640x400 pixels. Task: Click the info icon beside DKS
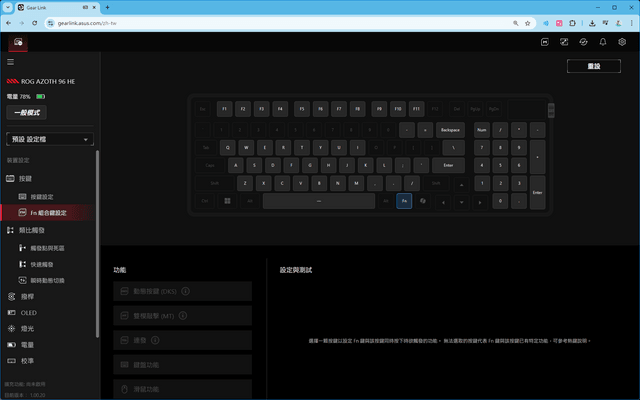(185, 291)
